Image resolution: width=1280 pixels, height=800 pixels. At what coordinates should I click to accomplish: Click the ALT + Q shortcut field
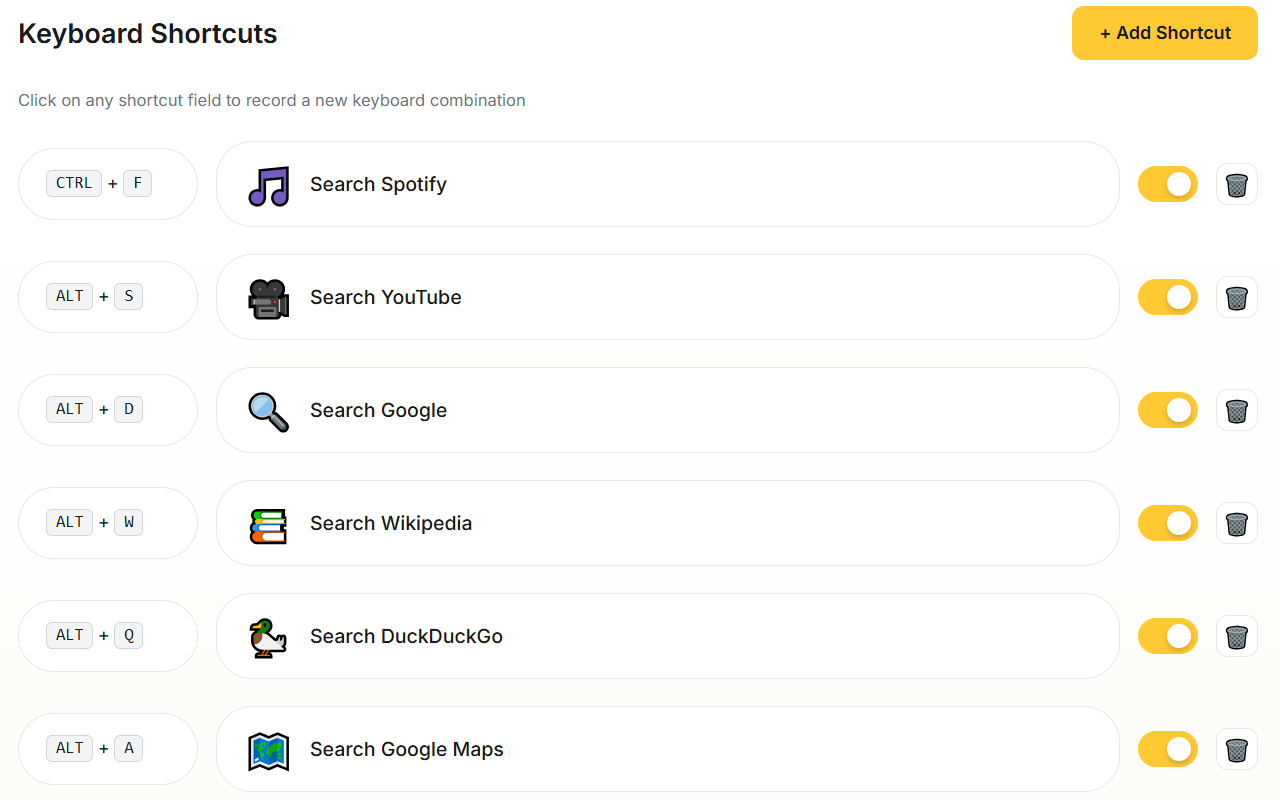click(108, 636)
